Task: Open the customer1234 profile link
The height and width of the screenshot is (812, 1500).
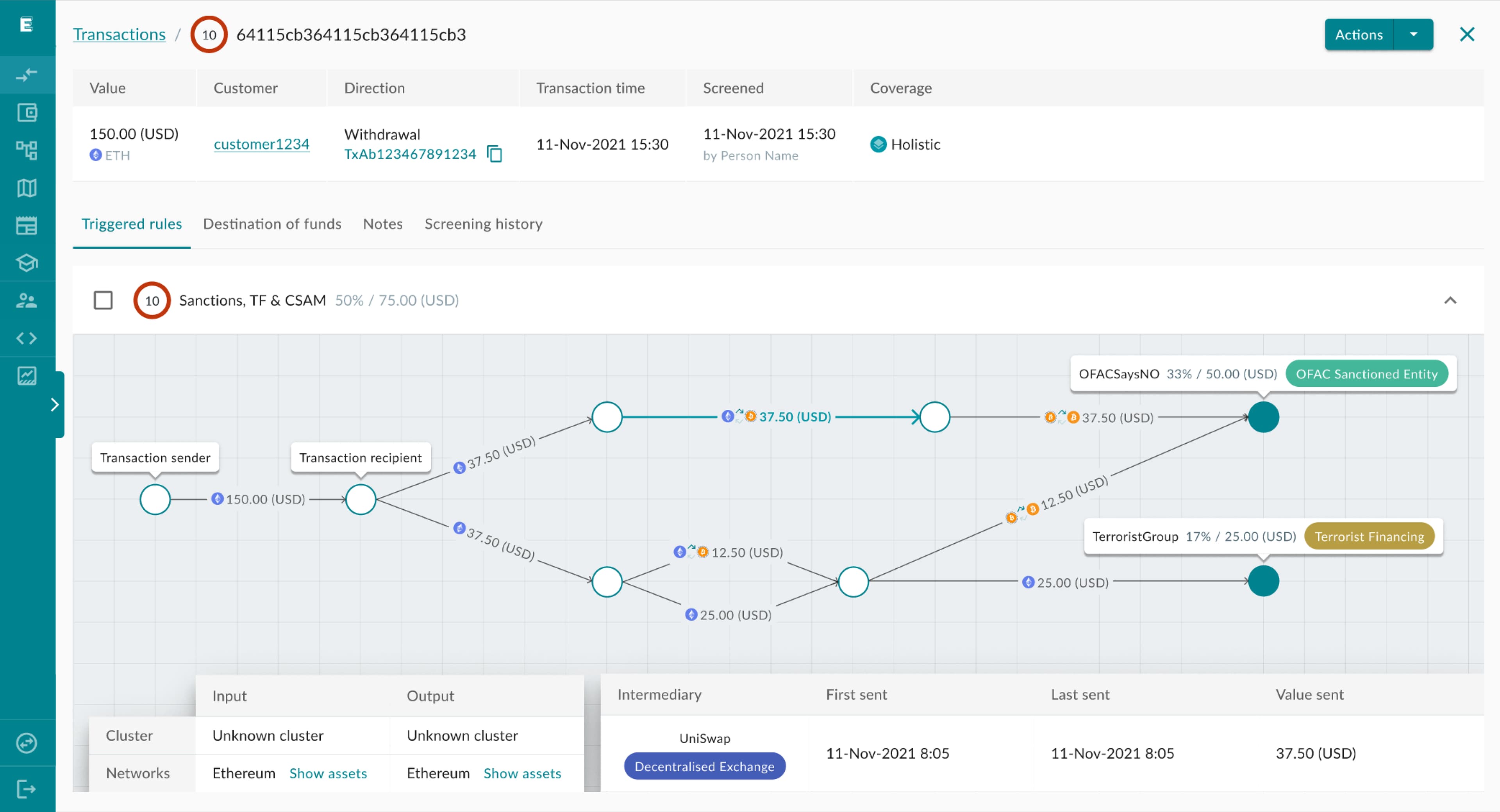Action: tap(261, 144)
